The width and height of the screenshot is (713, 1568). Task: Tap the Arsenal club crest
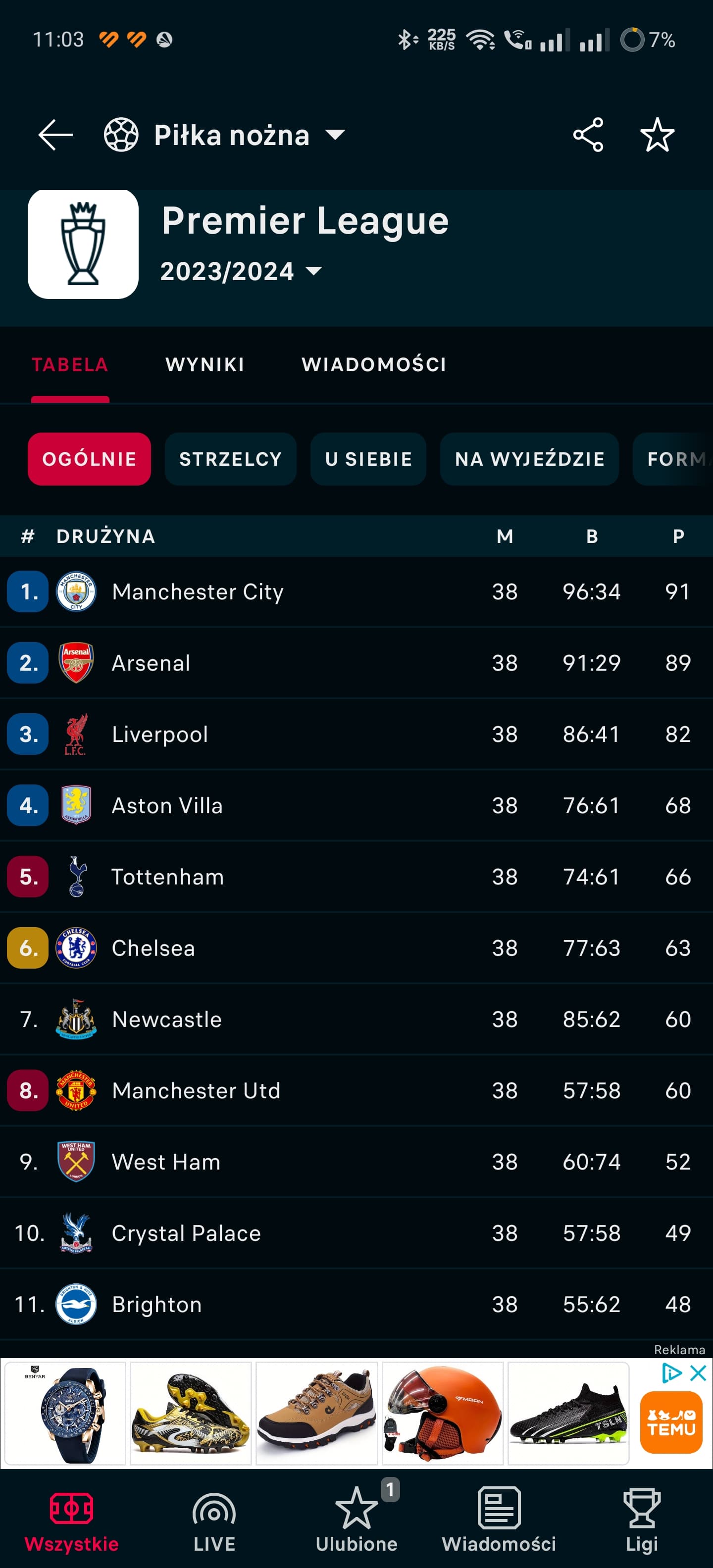coord(76,663)
